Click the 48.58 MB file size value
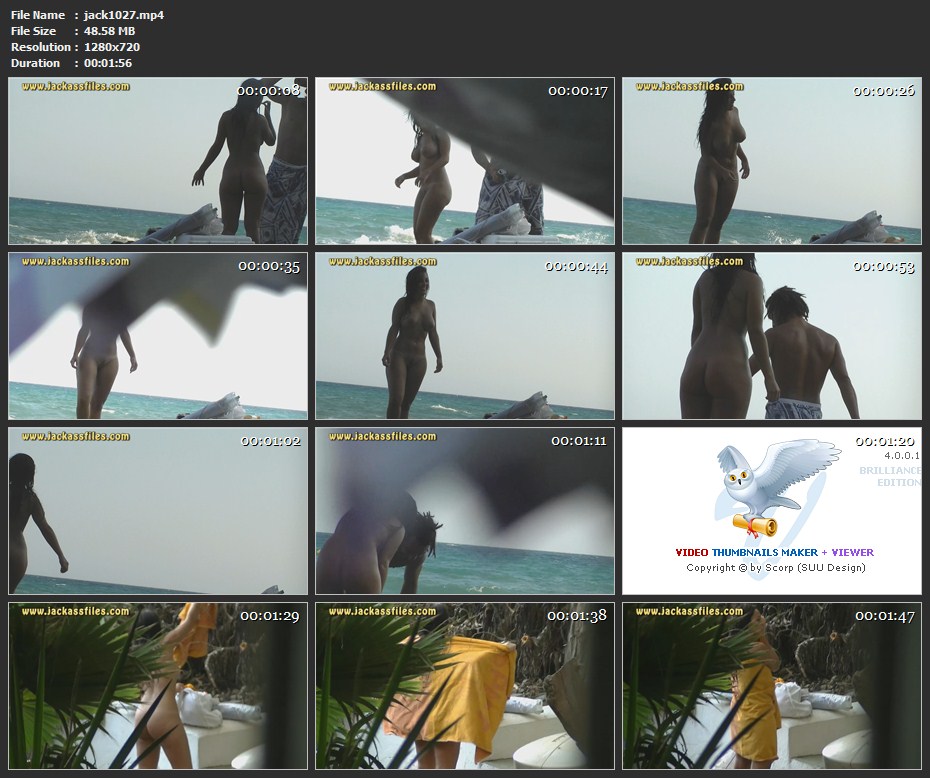 pos(110,31)
